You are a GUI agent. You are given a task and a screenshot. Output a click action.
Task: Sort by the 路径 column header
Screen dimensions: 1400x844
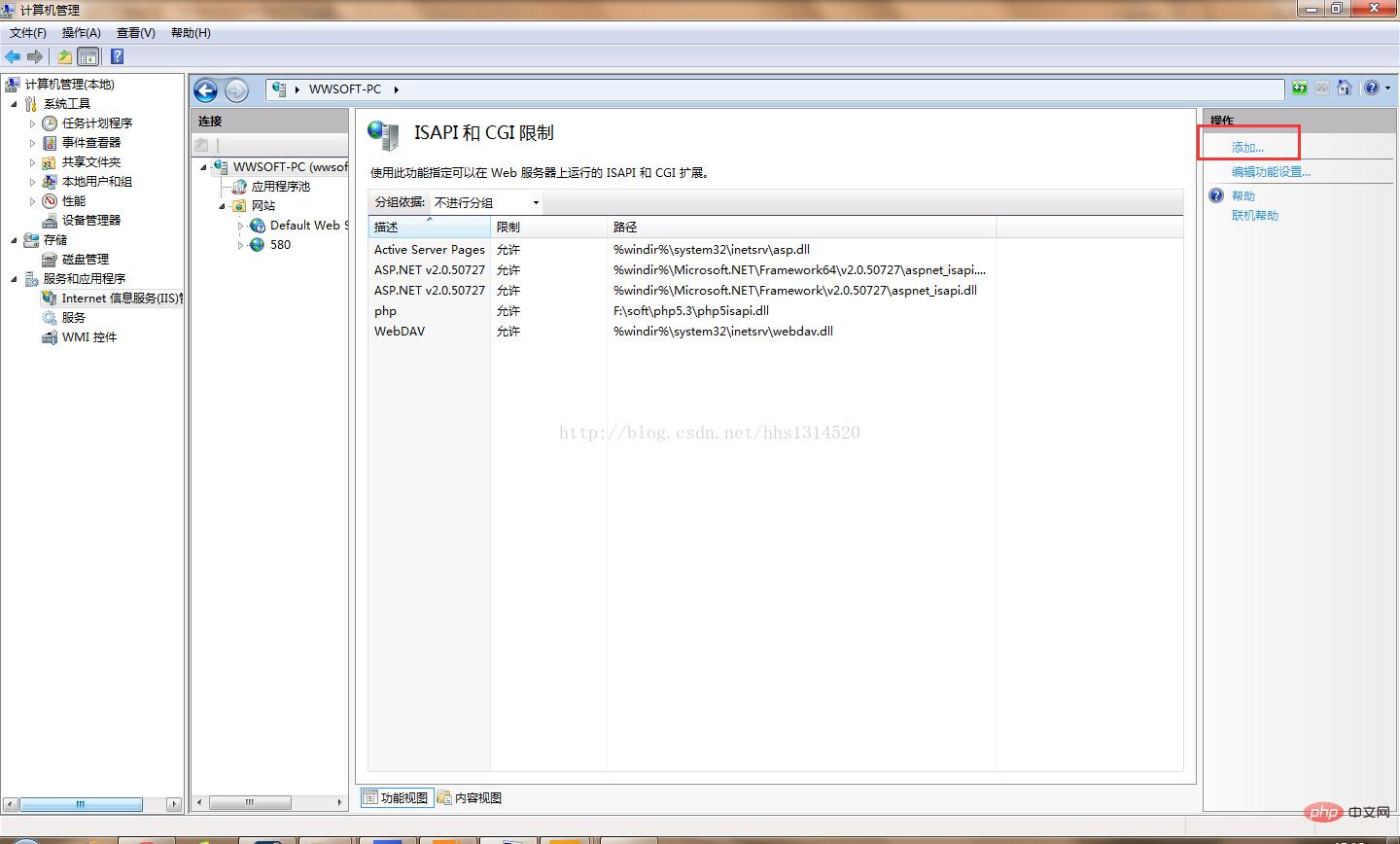pyautogui.click(x=801, y=227)
